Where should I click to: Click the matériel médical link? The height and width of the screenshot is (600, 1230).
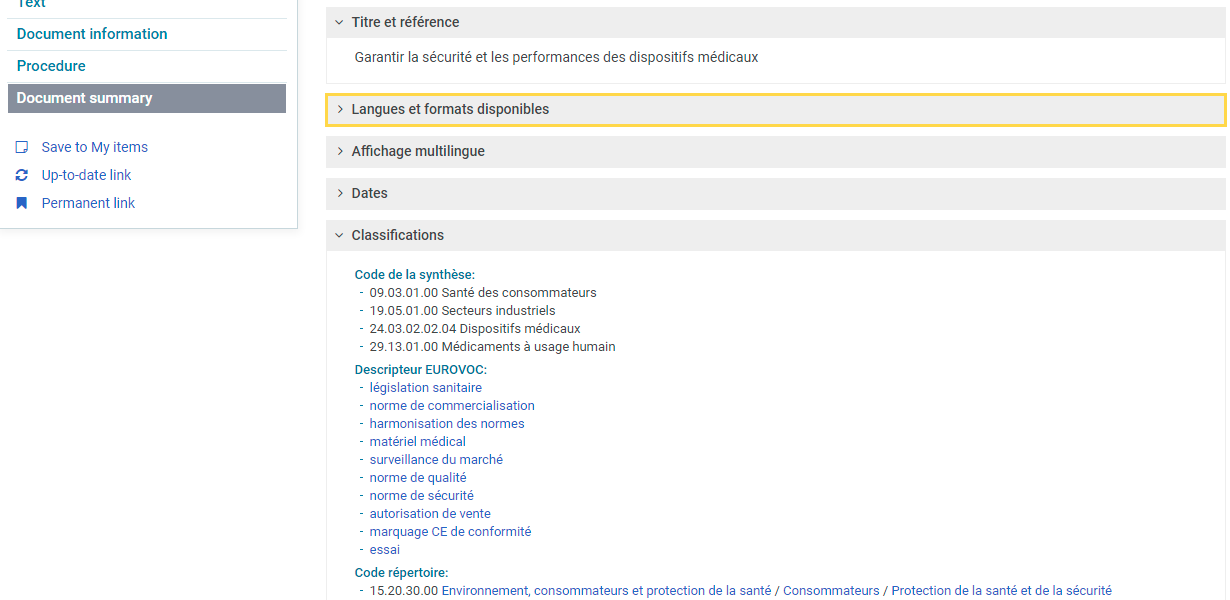point(417,442)
